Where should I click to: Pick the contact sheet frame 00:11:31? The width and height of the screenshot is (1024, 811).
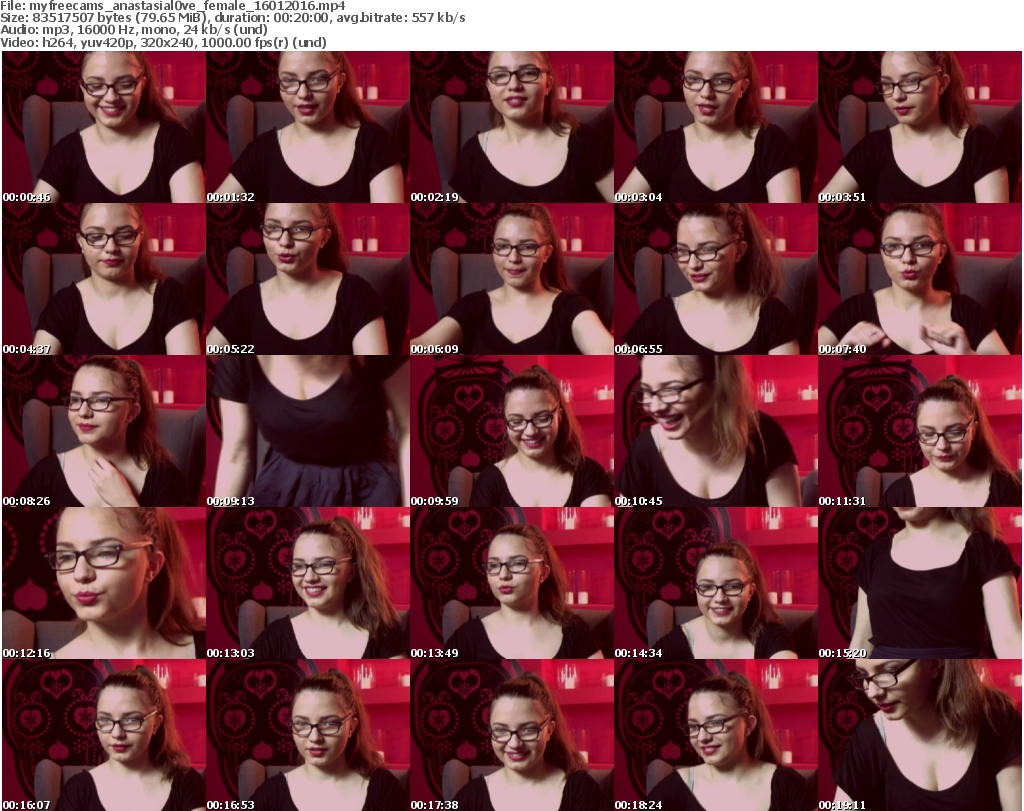(920, 431)
